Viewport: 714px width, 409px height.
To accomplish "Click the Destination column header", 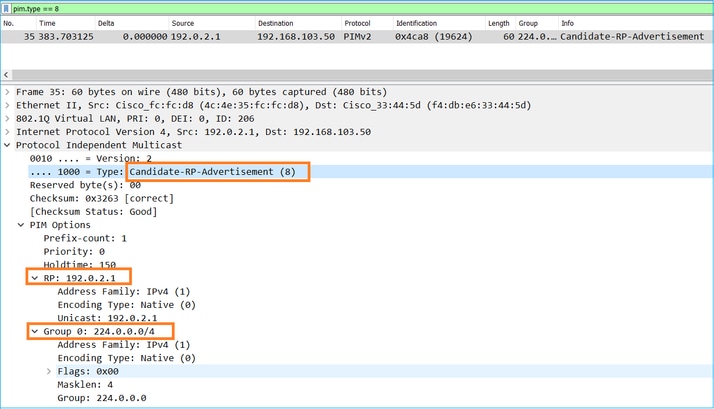I will [x=275, y=23].
